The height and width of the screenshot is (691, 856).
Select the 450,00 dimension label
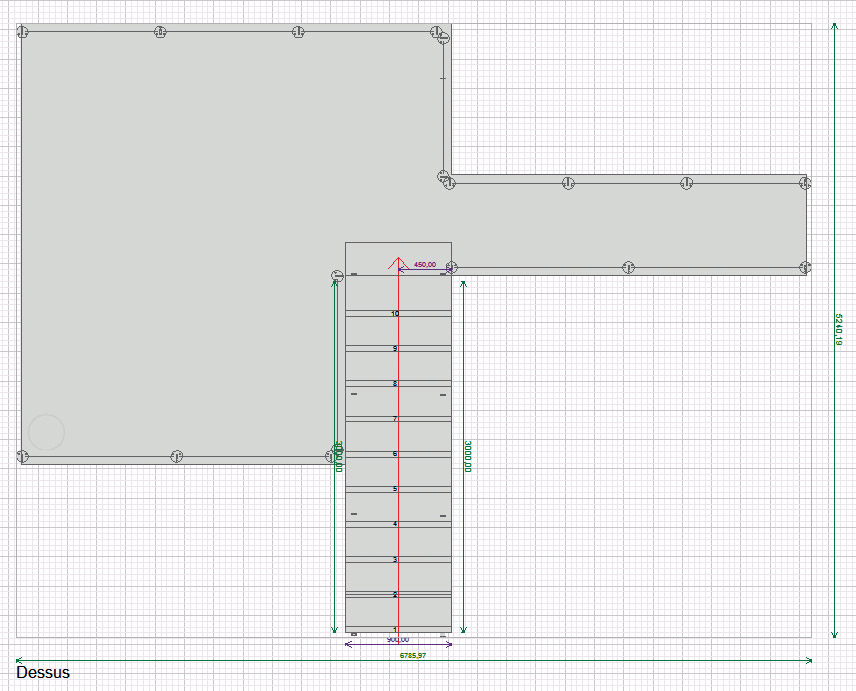(x=425, y=265)
